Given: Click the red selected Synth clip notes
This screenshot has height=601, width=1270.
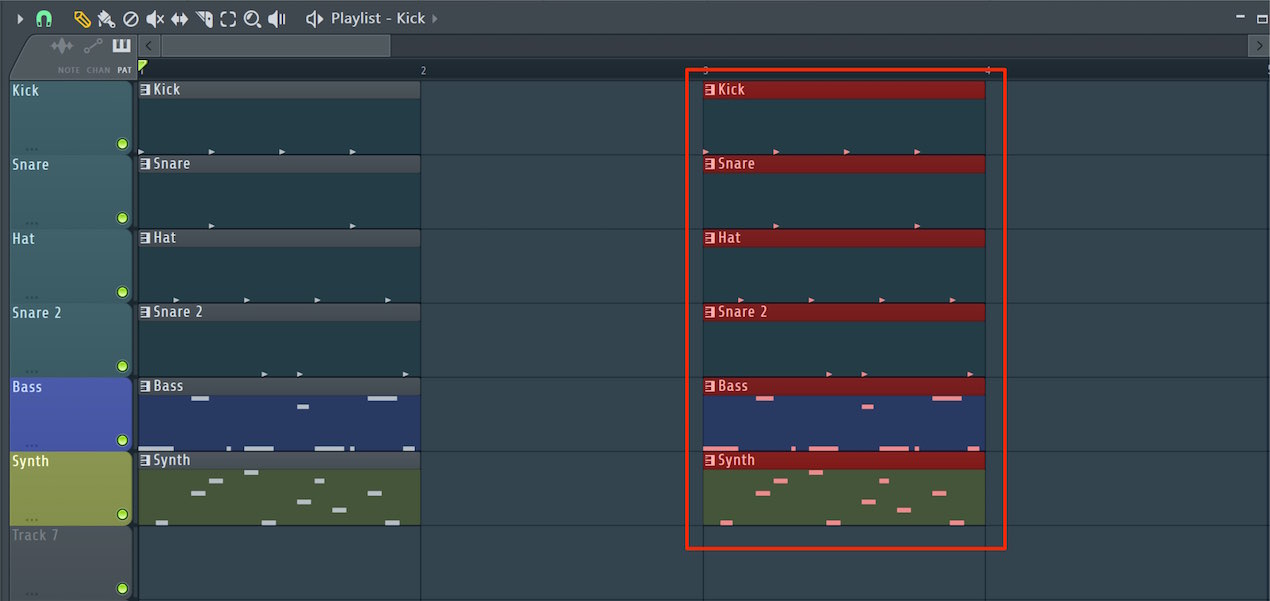Looking at the screenshot, I should pos(844,497).
